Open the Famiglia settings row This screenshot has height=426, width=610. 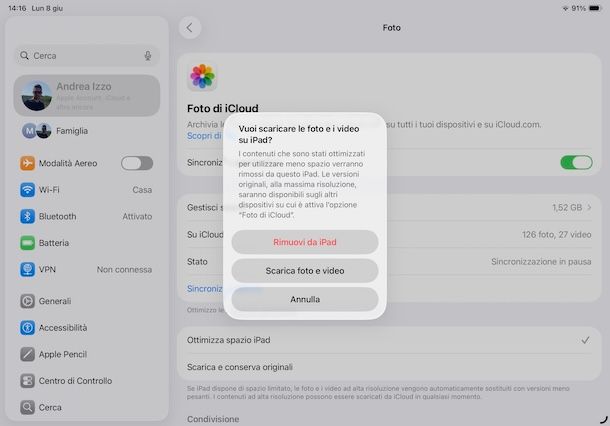87,131
